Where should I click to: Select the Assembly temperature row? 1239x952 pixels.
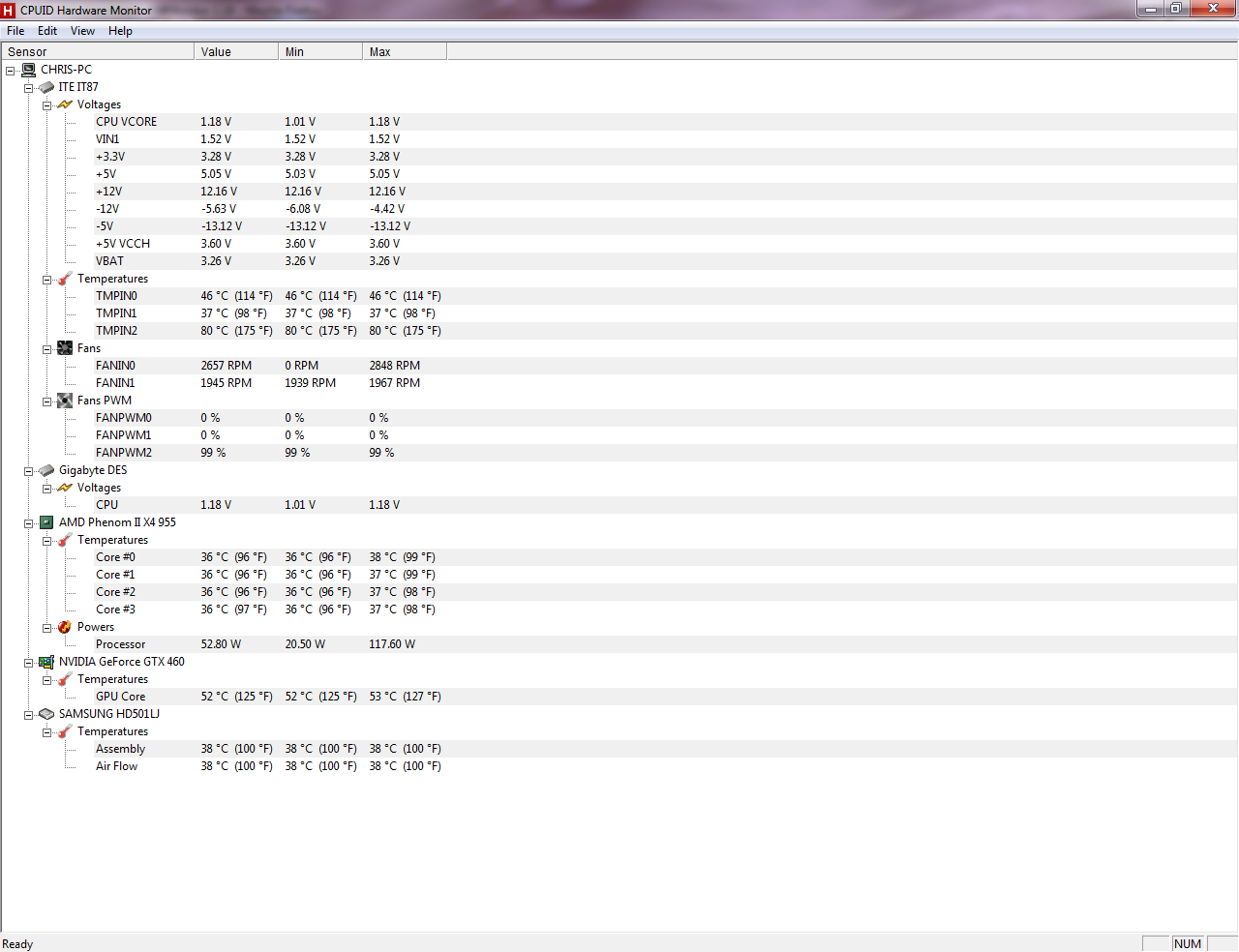pos(619,749)
